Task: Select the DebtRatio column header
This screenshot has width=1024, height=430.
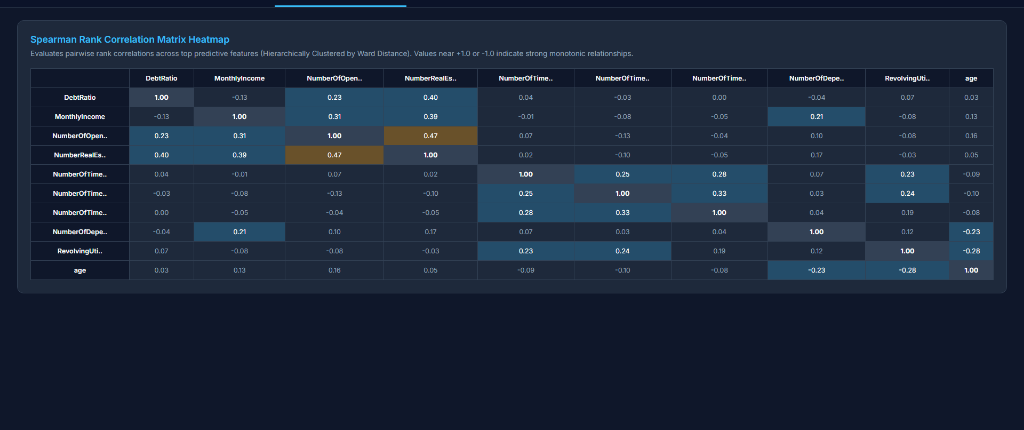Action: coord(161,78)
